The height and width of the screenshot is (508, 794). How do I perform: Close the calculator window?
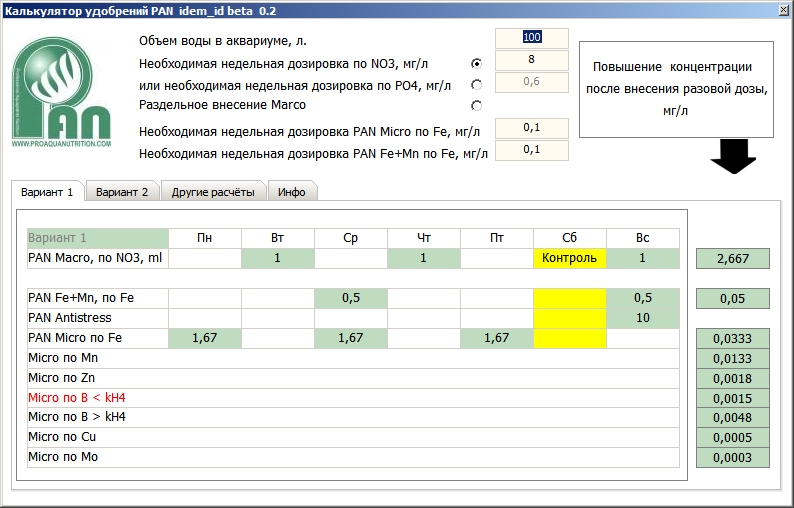tap(782, 10)
